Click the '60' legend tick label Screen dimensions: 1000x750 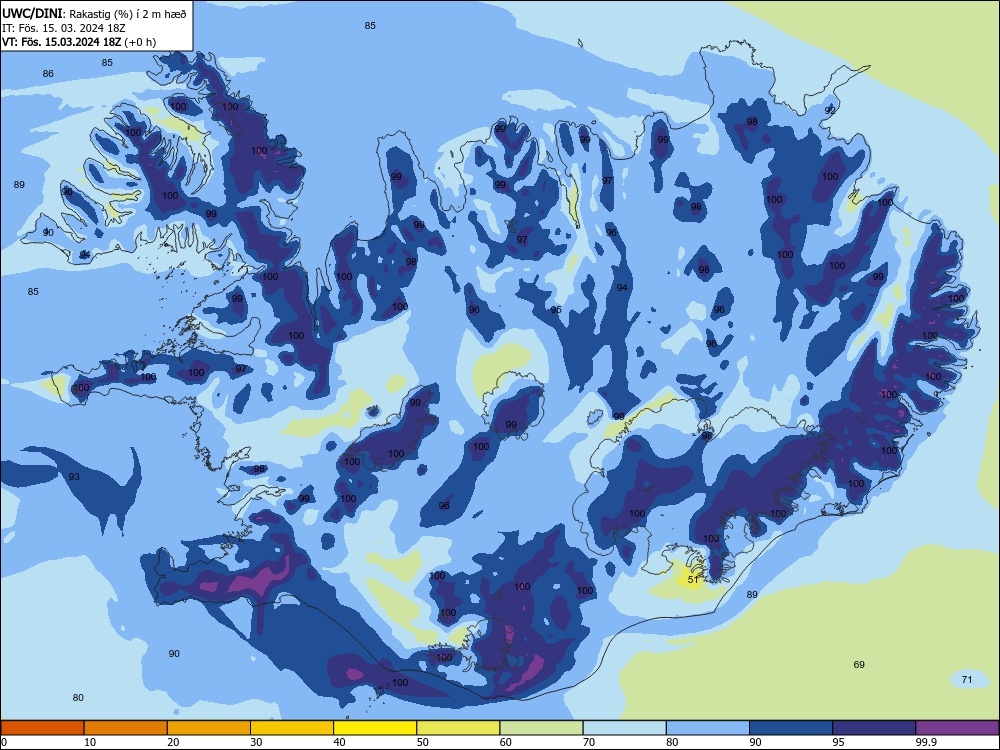click(x=506, y=742)
